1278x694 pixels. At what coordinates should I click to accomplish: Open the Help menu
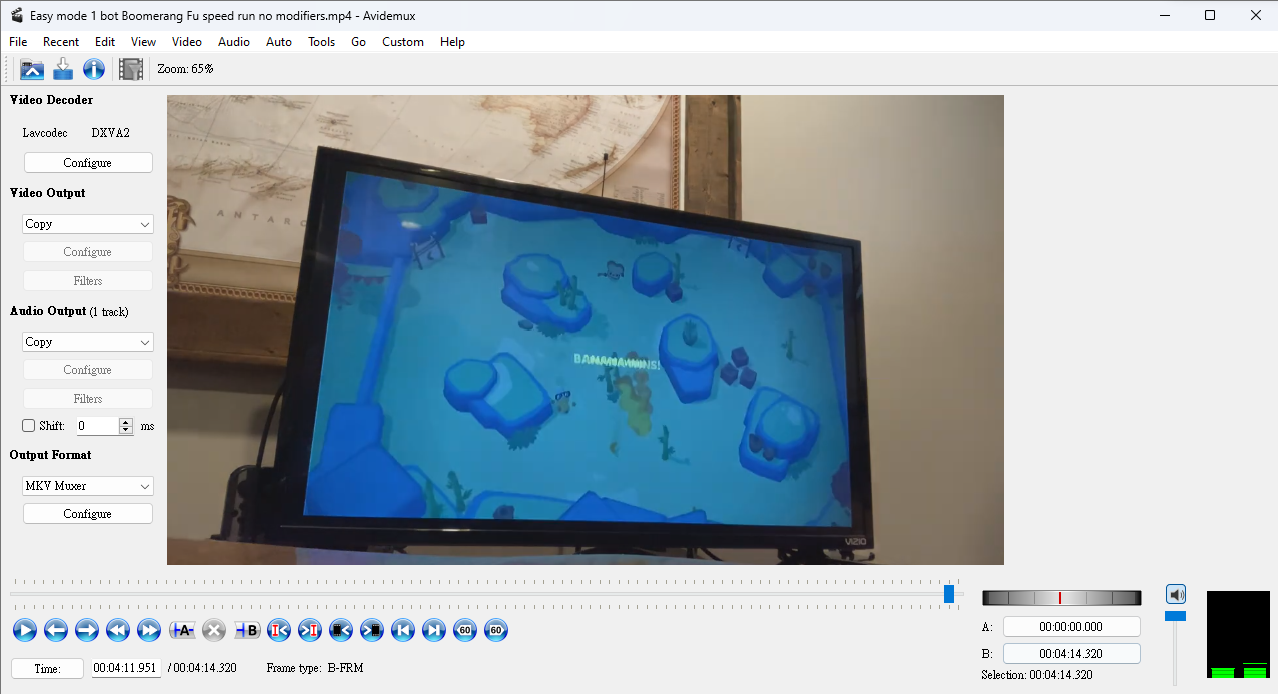(x=452, y=42)
